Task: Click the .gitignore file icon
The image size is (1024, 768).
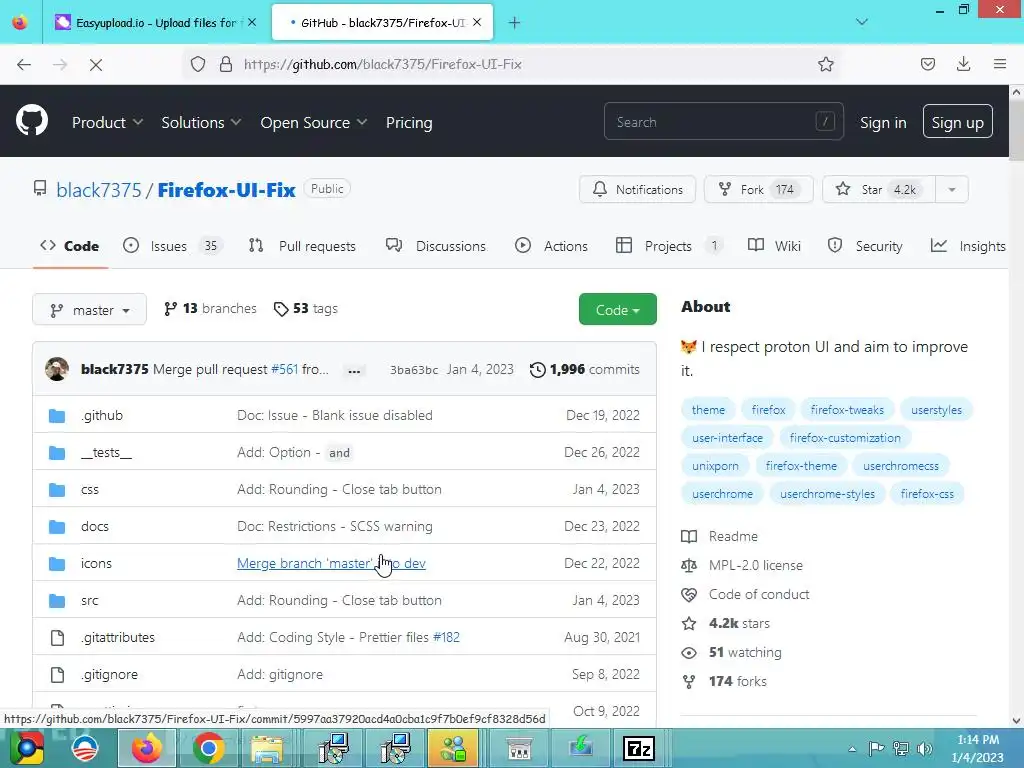Action: [x=57, y=674]
